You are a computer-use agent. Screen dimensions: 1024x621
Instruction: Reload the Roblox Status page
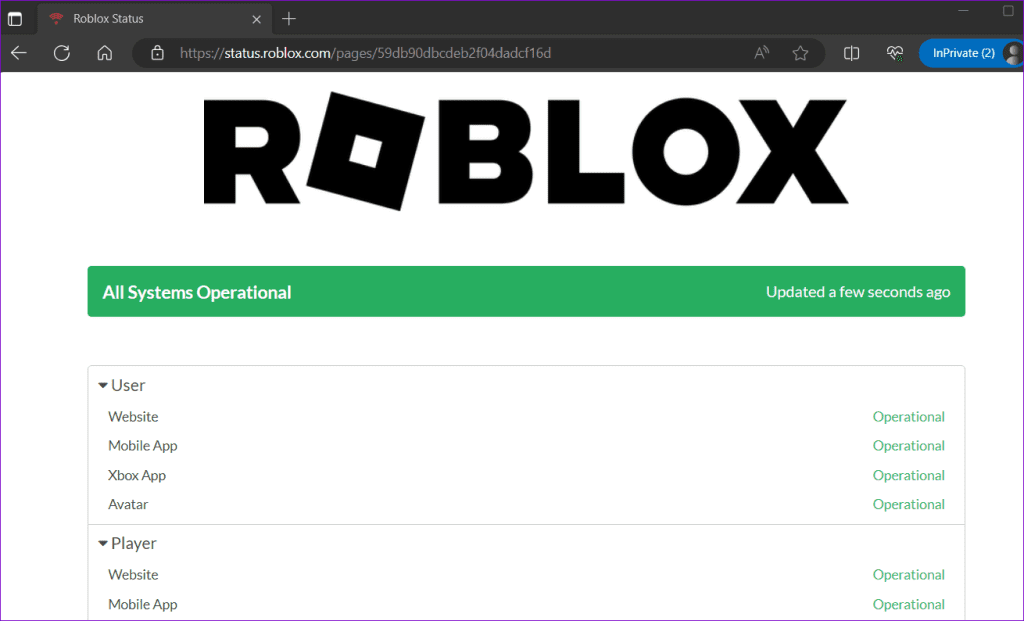[61, 53]
